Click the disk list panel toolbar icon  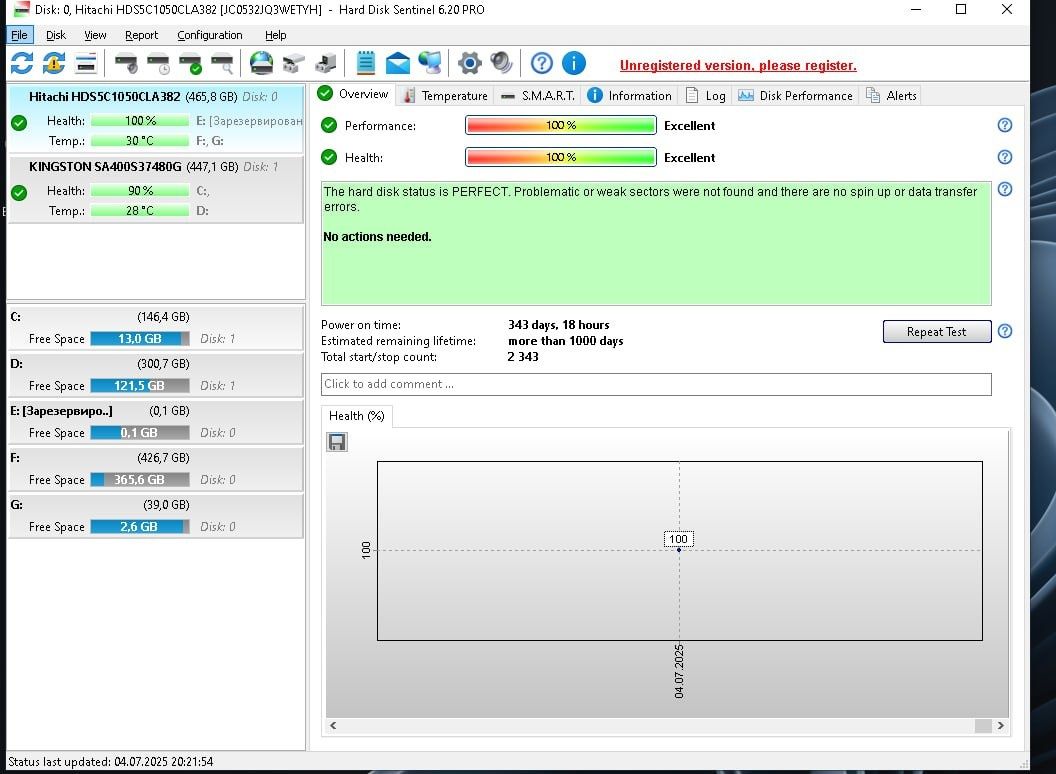coord(86,64)
